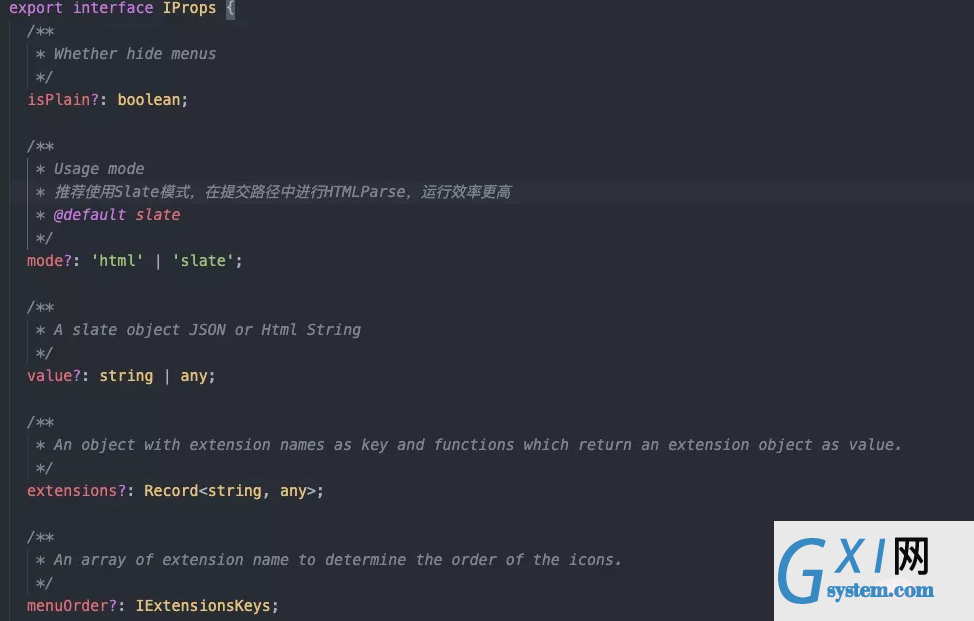Click the IExtensionsKeys type name
The width and height of the screenshot is (974, 621).
[203, 606]
